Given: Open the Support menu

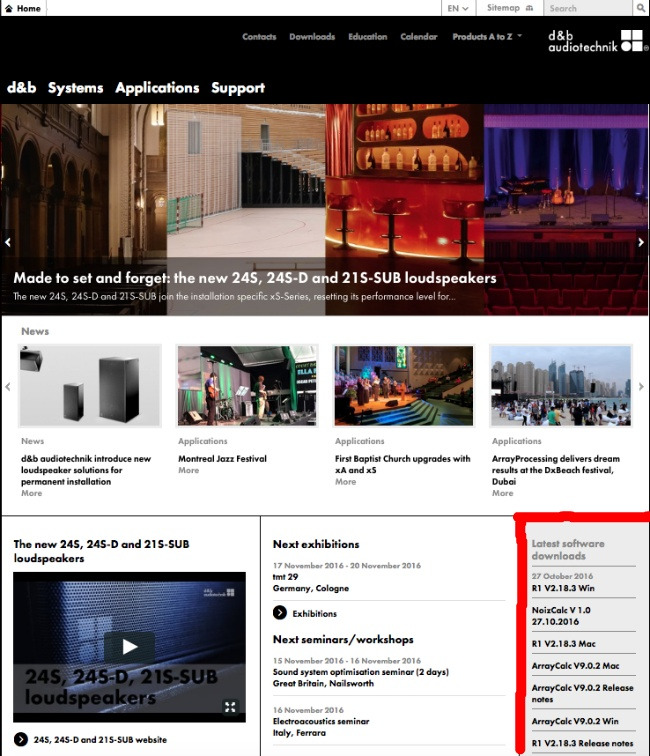Looking at the screenshot, I should click(x=238, y=88).
